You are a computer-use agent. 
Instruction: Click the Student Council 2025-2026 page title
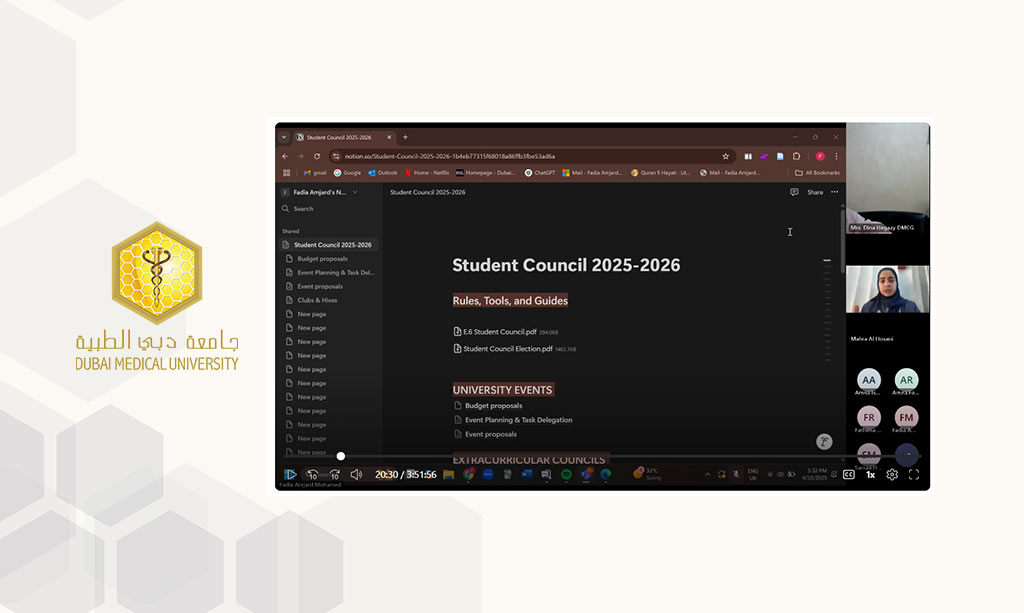click(x=566, y=265)
